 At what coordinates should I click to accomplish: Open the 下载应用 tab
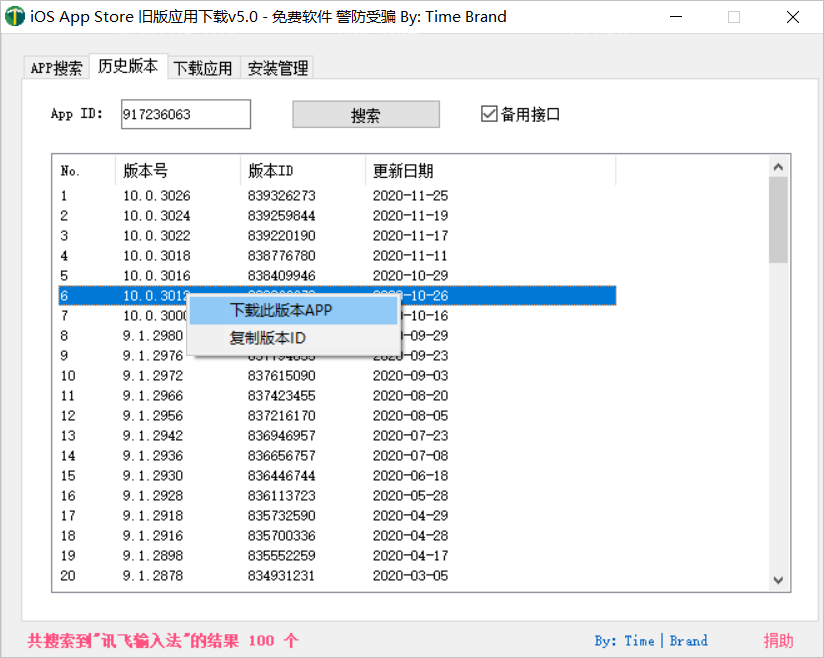[203, 68]
